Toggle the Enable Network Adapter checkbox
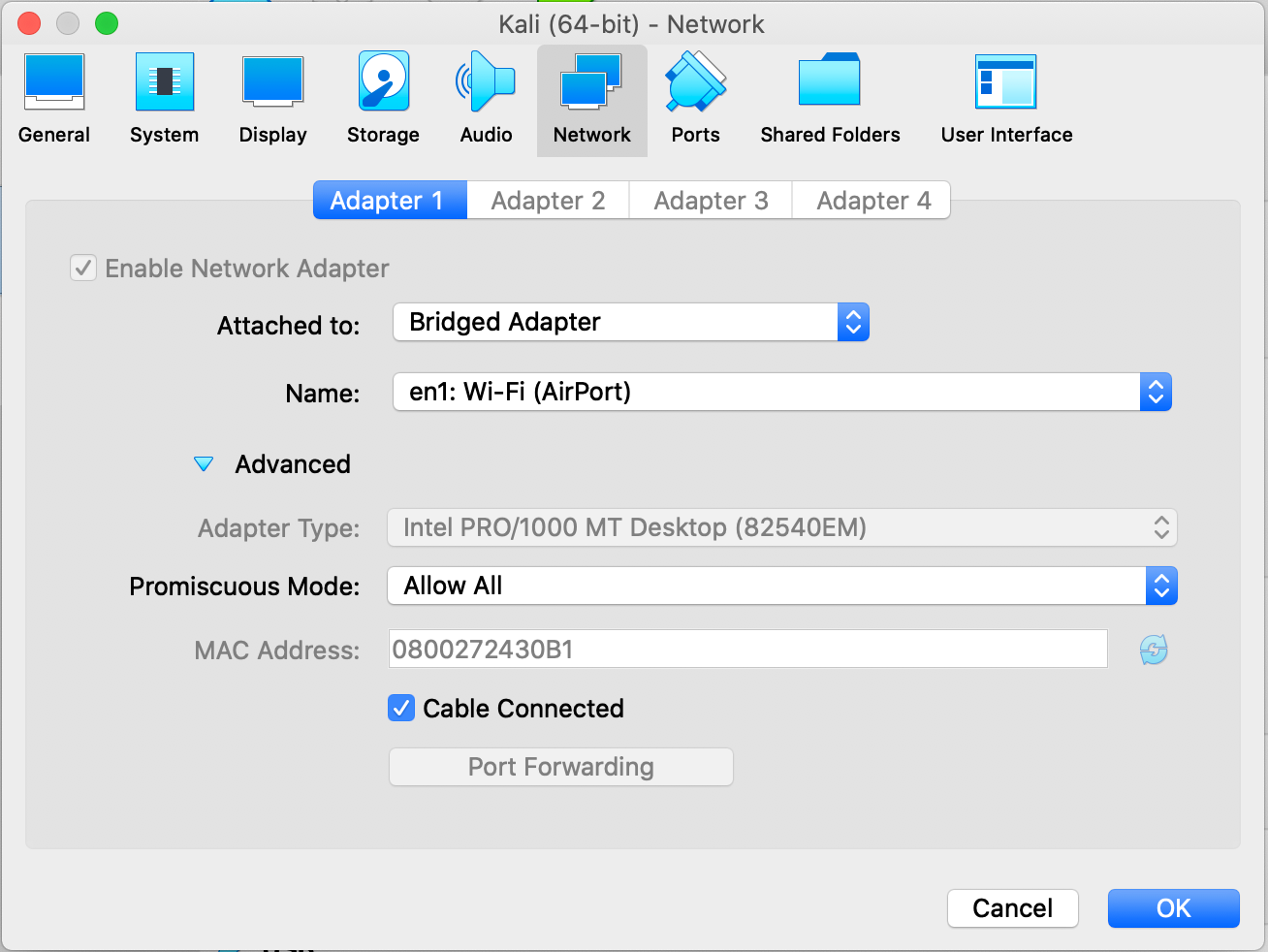Screen dimensions: 1268x952 tap(83, 269)
